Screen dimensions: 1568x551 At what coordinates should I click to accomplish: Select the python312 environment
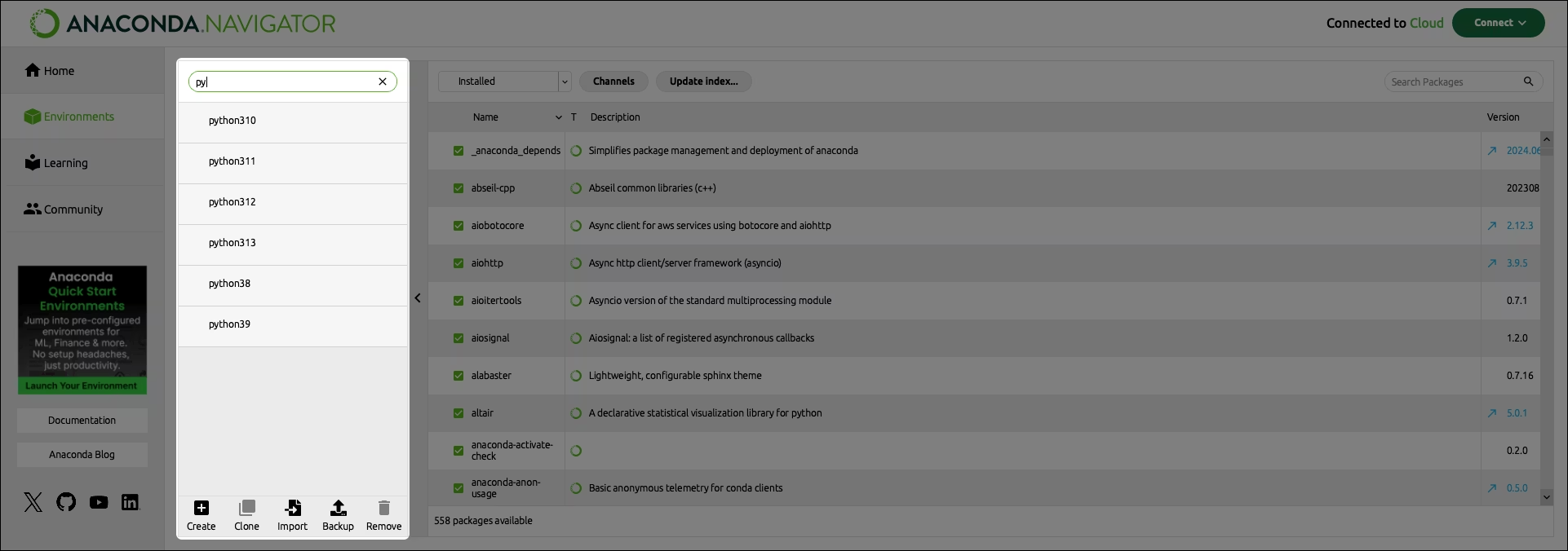[x=233, y=202]
